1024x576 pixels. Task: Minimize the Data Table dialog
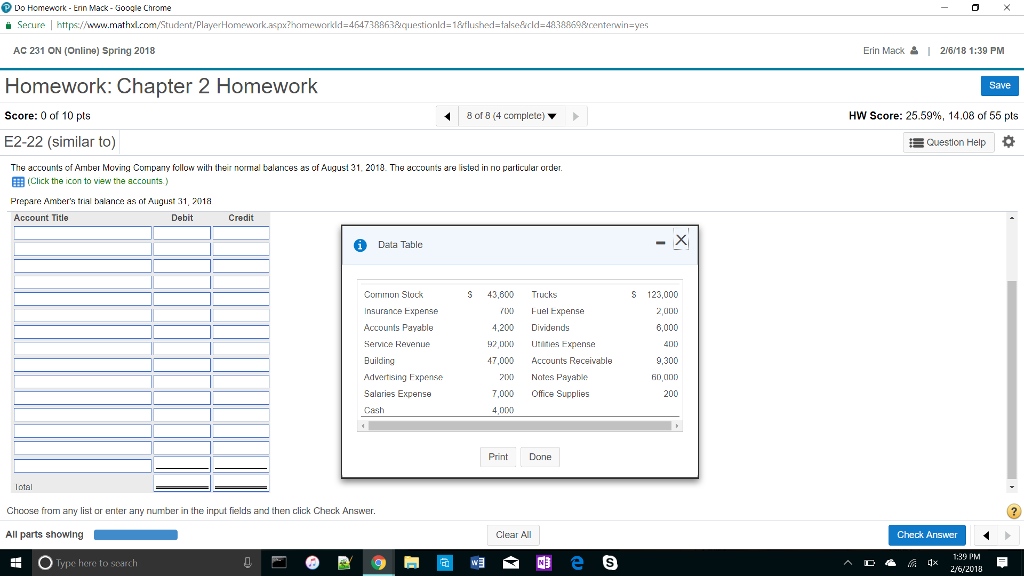(x=661, y=242)
